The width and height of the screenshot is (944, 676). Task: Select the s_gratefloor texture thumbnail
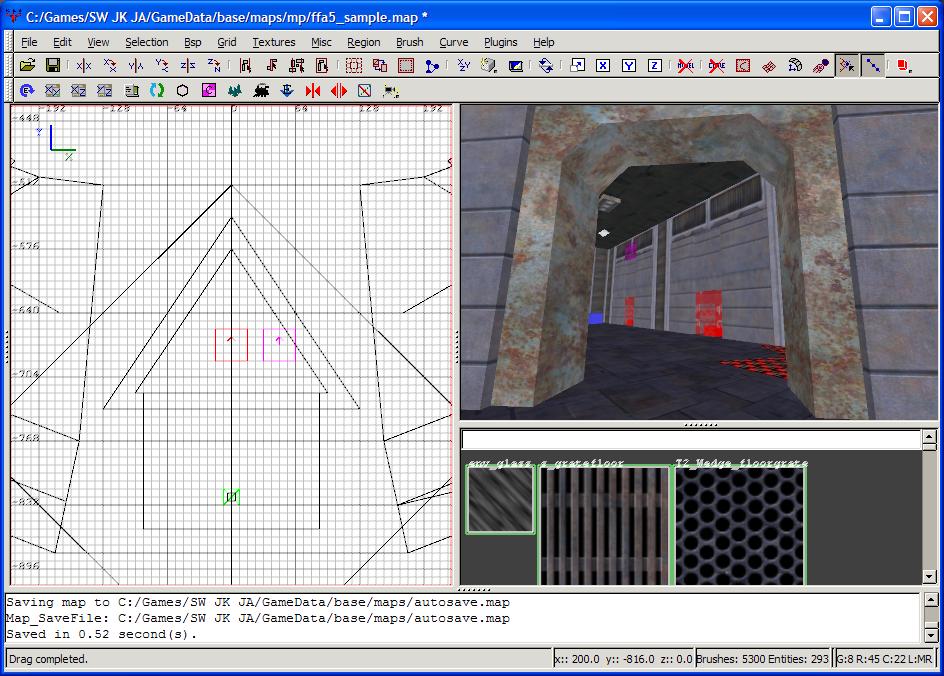(x=604, y=526)
